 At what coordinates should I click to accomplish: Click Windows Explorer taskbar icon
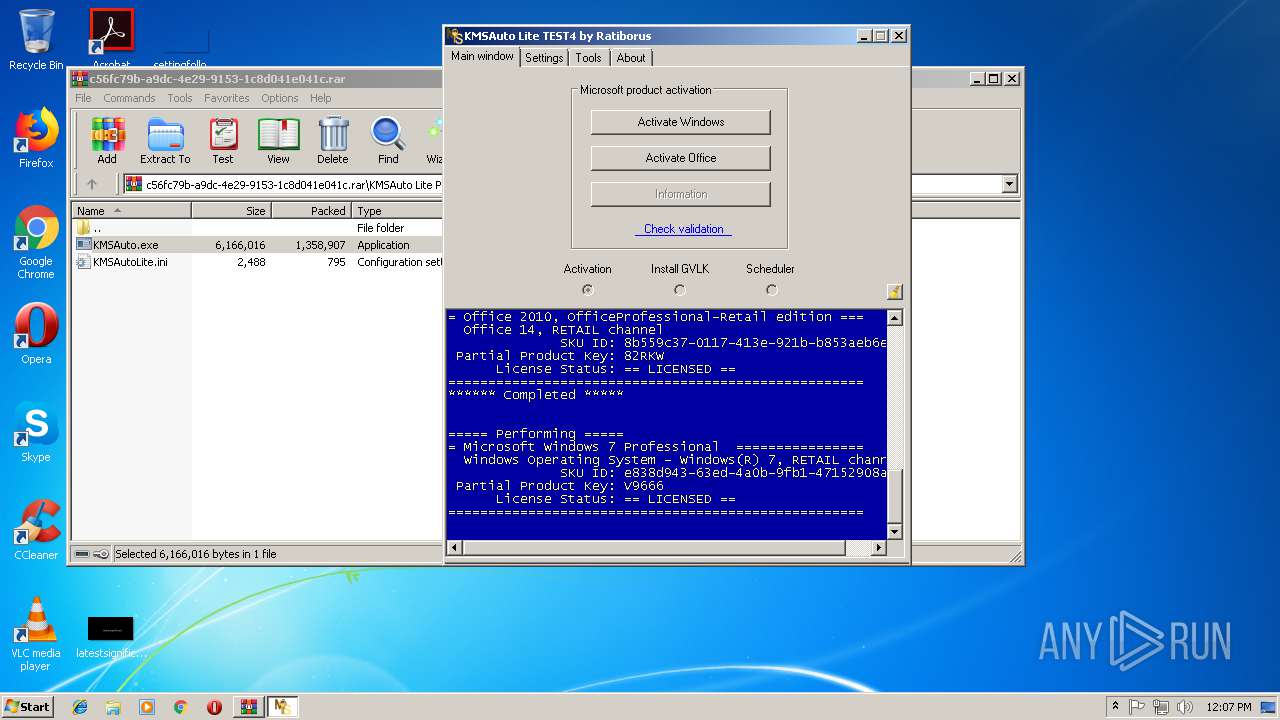point(113,707)
